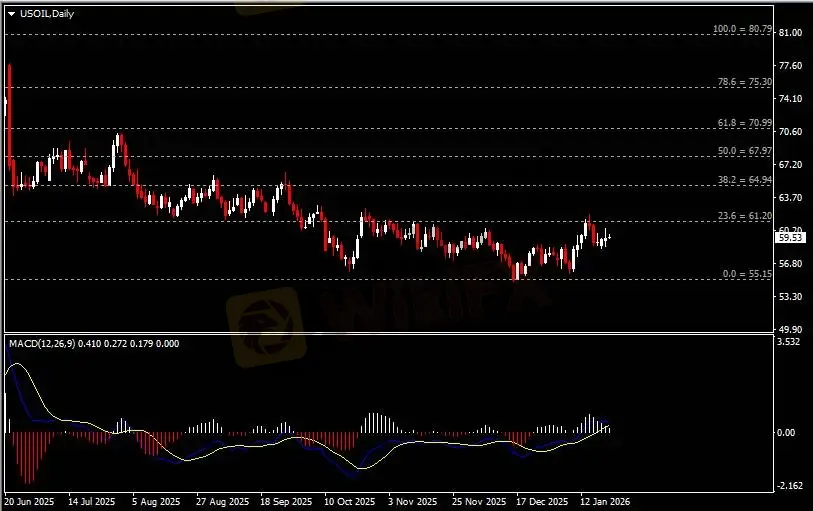Viewport: 813px width, 511px height.
Task: Click the 10 Oct 2025 date label
Action: coord(349,502)
